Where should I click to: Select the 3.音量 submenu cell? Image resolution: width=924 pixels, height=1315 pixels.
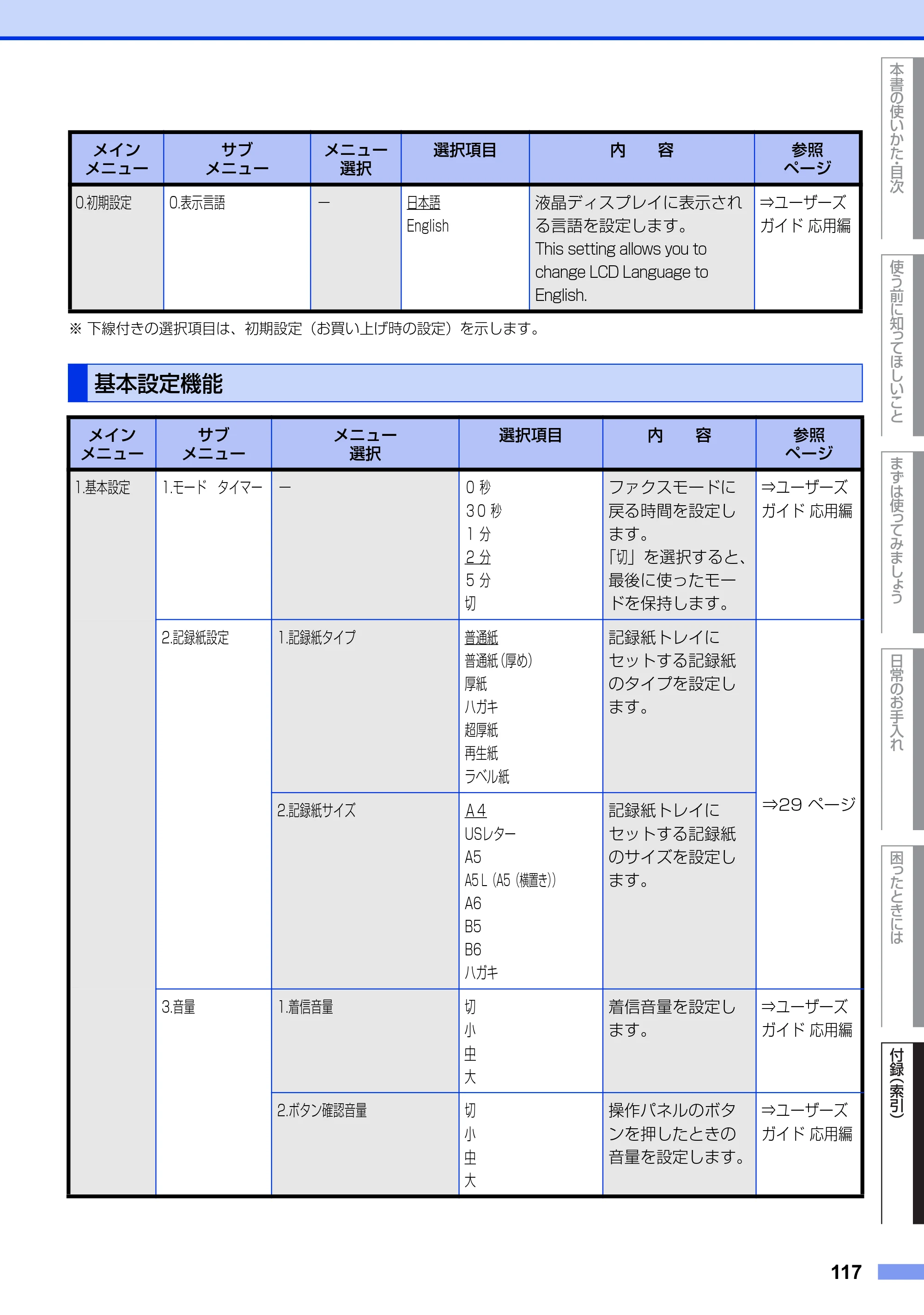[x=213, y=1092]
